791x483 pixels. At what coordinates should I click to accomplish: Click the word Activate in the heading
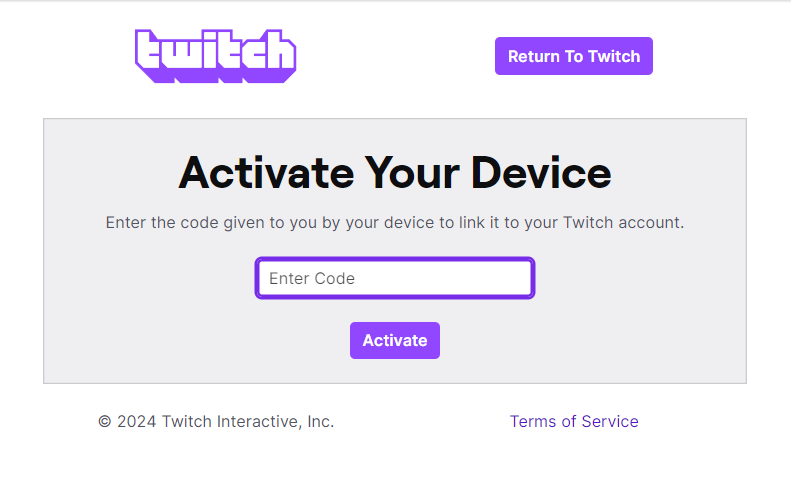(x=266, y=173)
